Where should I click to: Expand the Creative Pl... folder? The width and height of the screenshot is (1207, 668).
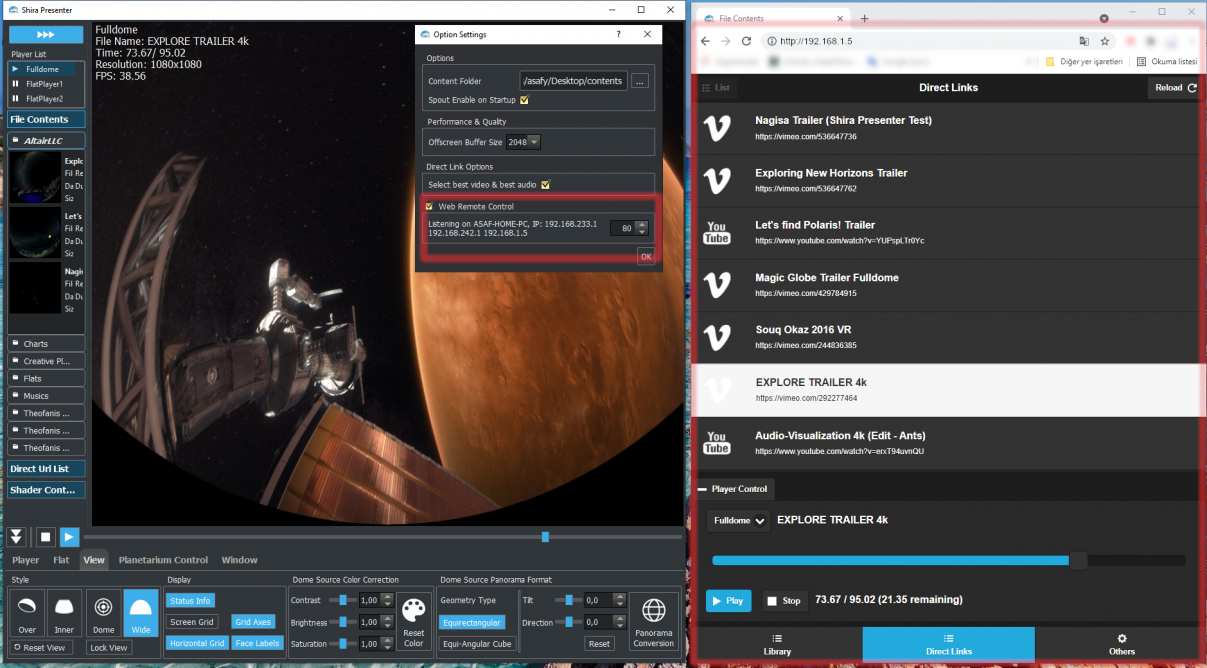46,361
